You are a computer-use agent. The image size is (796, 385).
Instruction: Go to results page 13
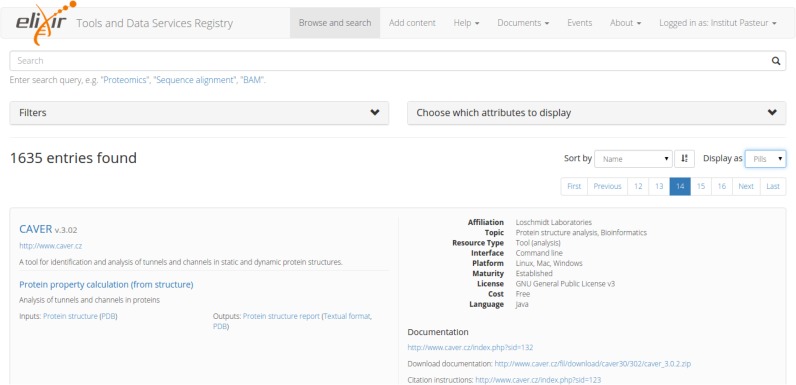pos(659,186)
